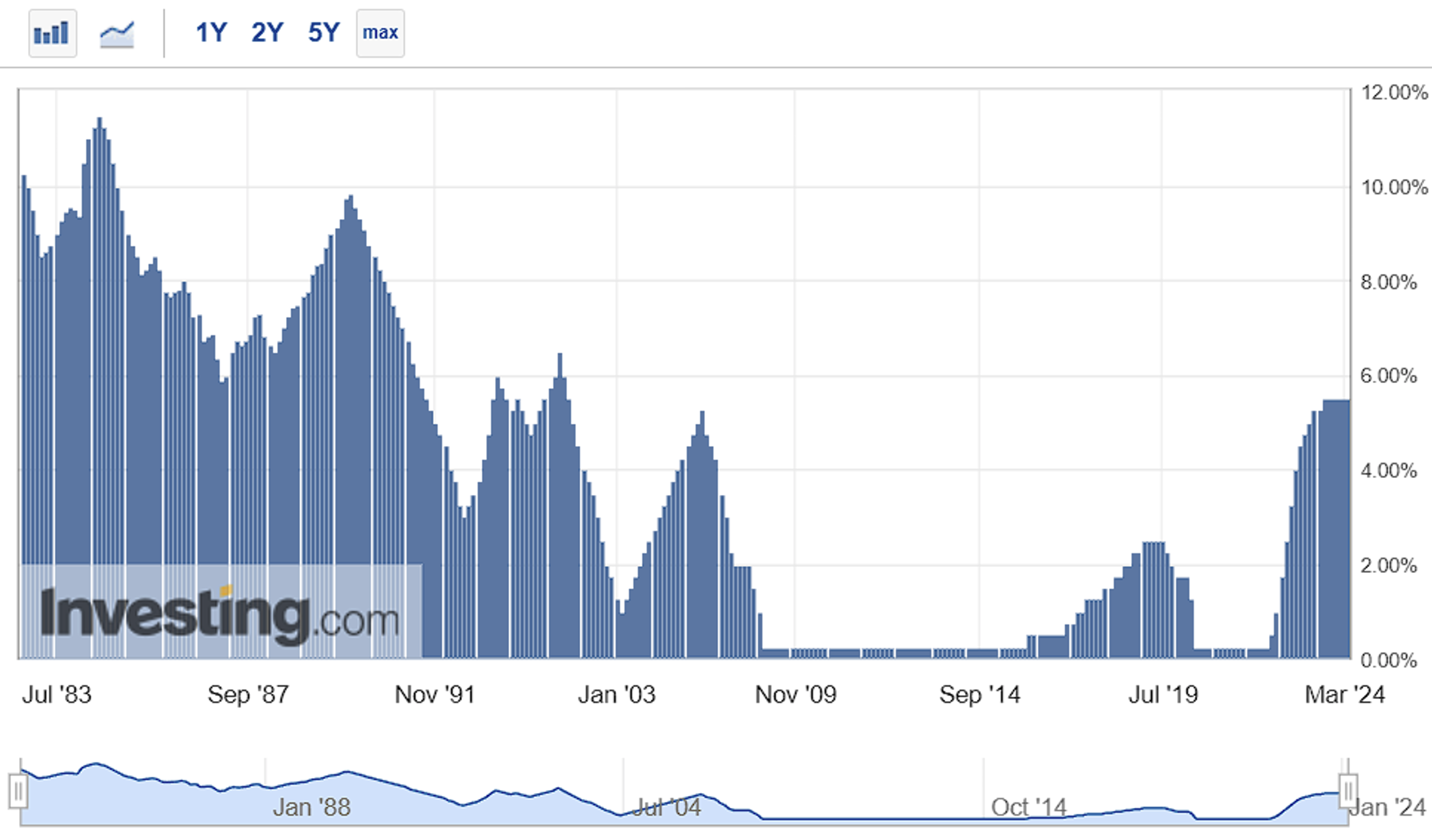
Task: Click the 6.00% y-axis label
Action: pyautogui.click(x=1388, y=376)
